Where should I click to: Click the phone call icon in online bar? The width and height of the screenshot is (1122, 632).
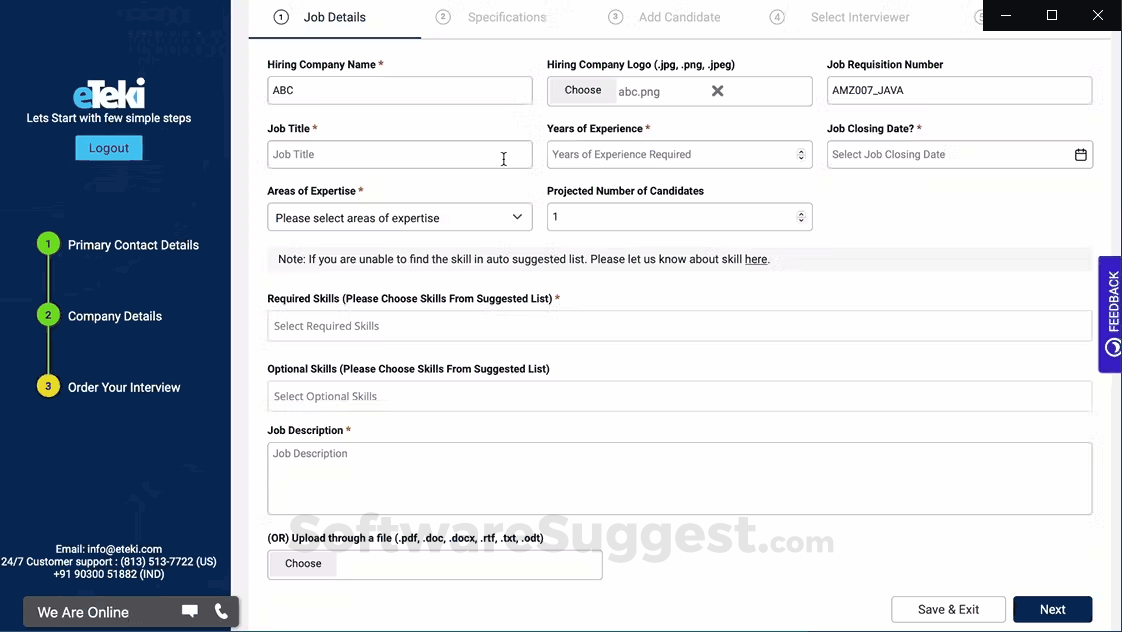coord(222,611)
